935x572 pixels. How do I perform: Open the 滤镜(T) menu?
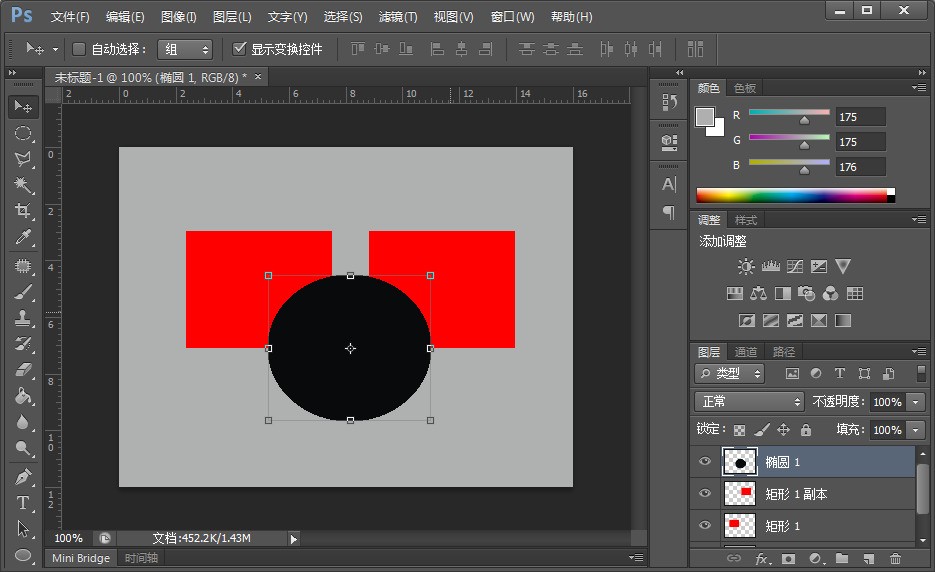pyautogui.click(x=397, y=17)
